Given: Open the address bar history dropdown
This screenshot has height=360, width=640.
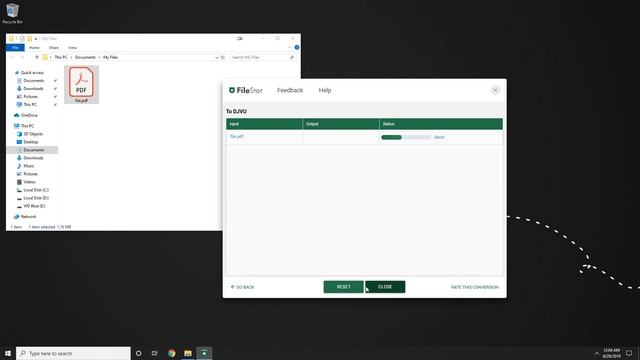Looking at the screenshot, I should (217, 58).
